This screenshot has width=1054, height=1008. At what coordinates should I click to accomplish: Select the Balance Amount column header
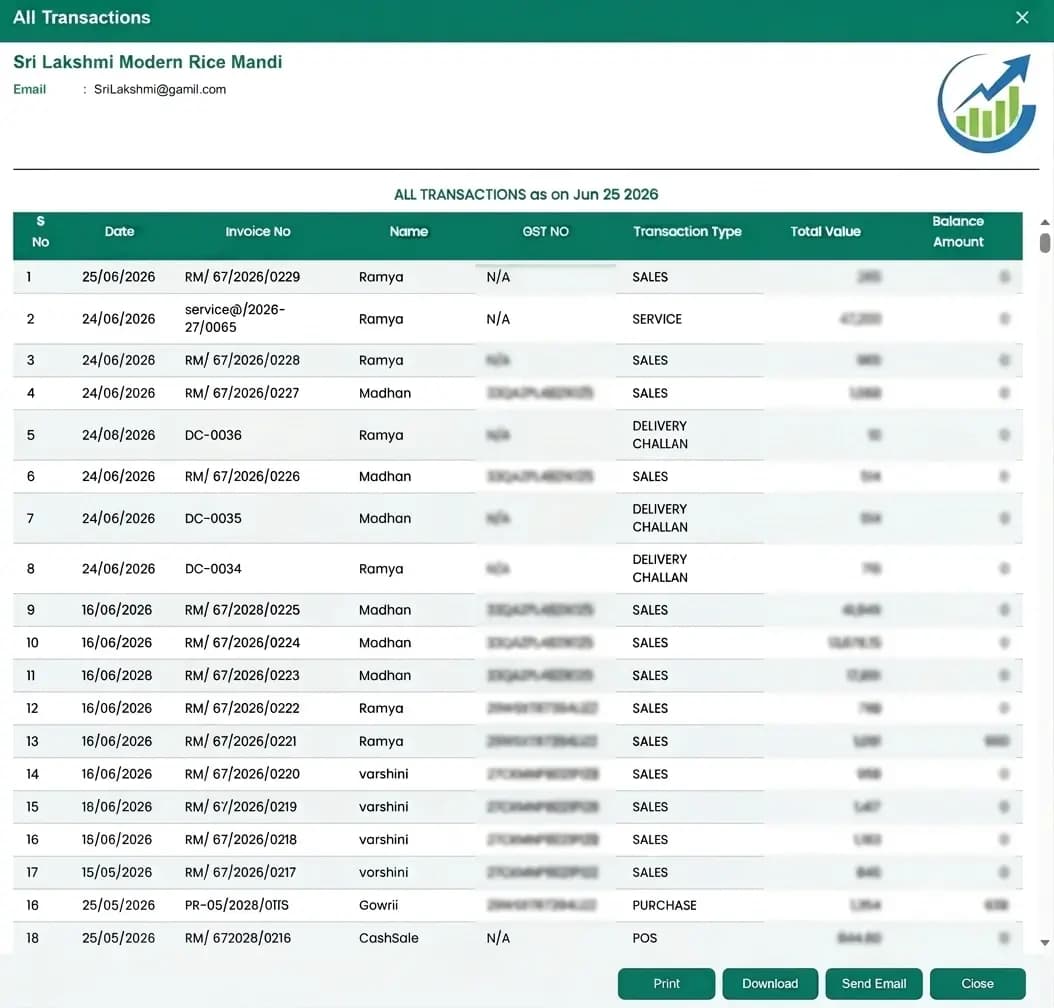point(957,231)
